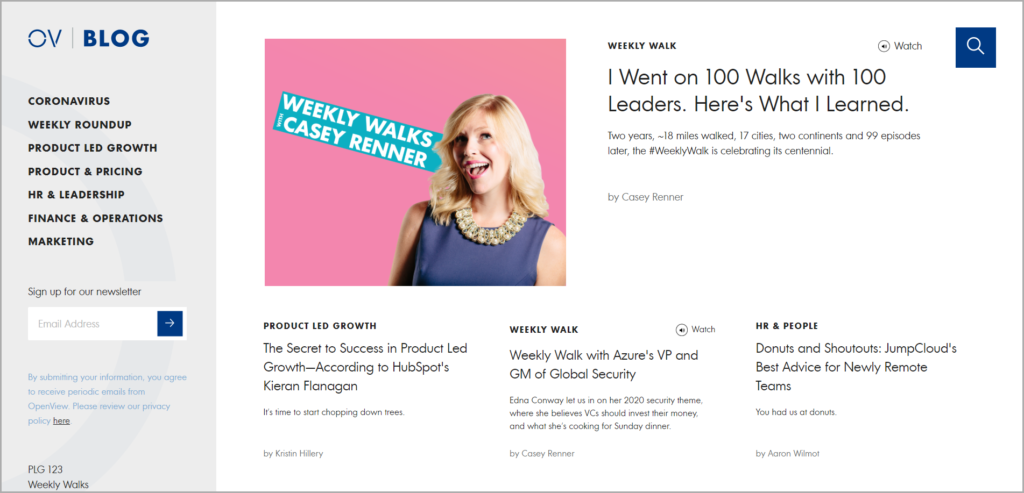Open Azure's VP Weekly Walk article
Screen dimensions: 1024x493
coord(604,364)
